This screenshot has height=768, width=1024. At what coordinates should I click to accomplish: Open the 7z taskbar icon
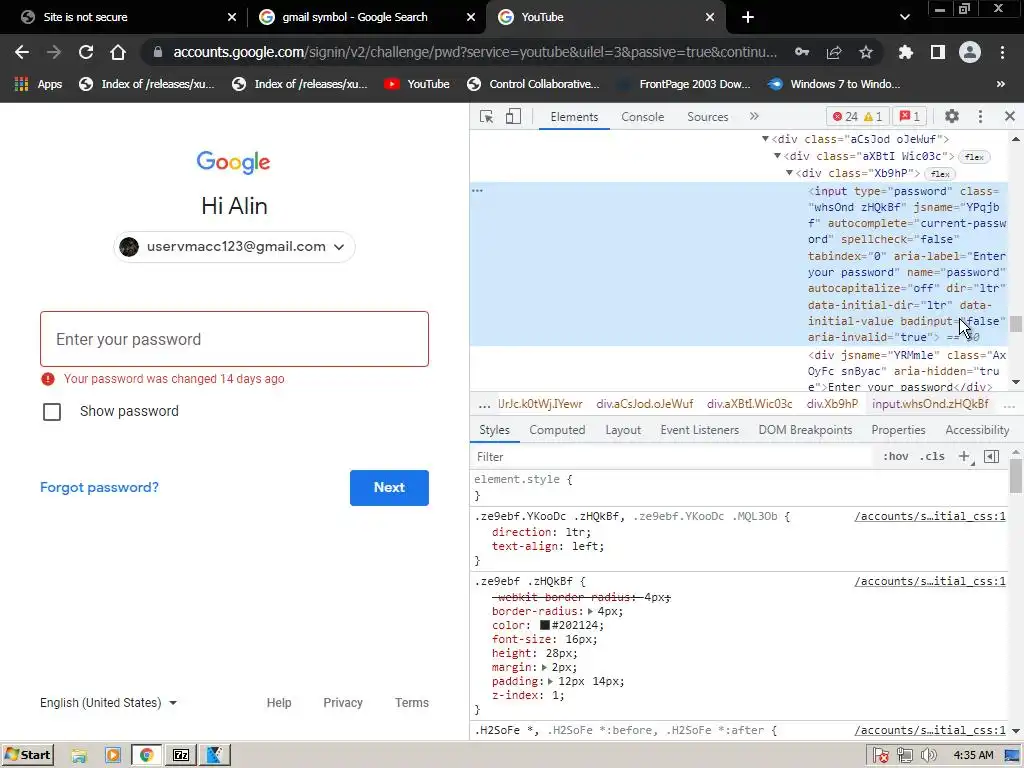pyautogui.click(x=181, y=755)
